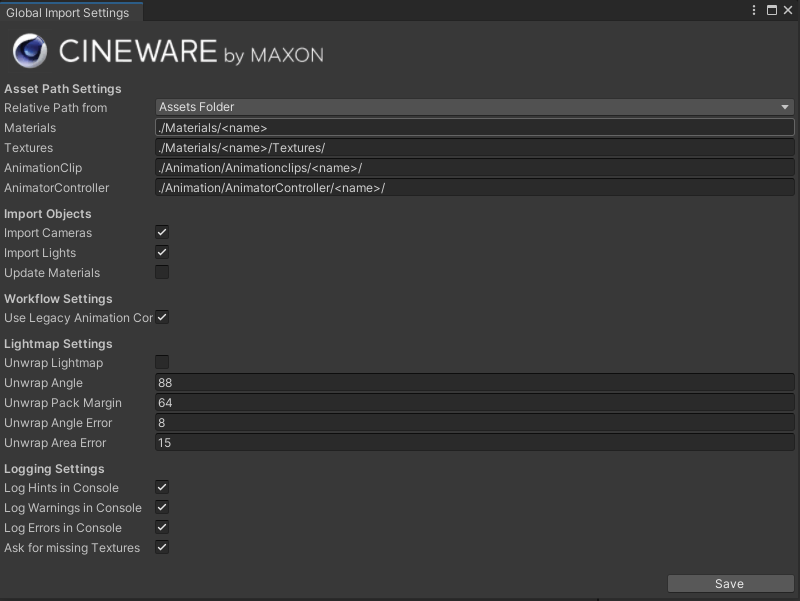Image resolution: width=800 pixels, height=601 pixels.
Task: Click the Unwrap Area Error field
Action: pos(474,442)
